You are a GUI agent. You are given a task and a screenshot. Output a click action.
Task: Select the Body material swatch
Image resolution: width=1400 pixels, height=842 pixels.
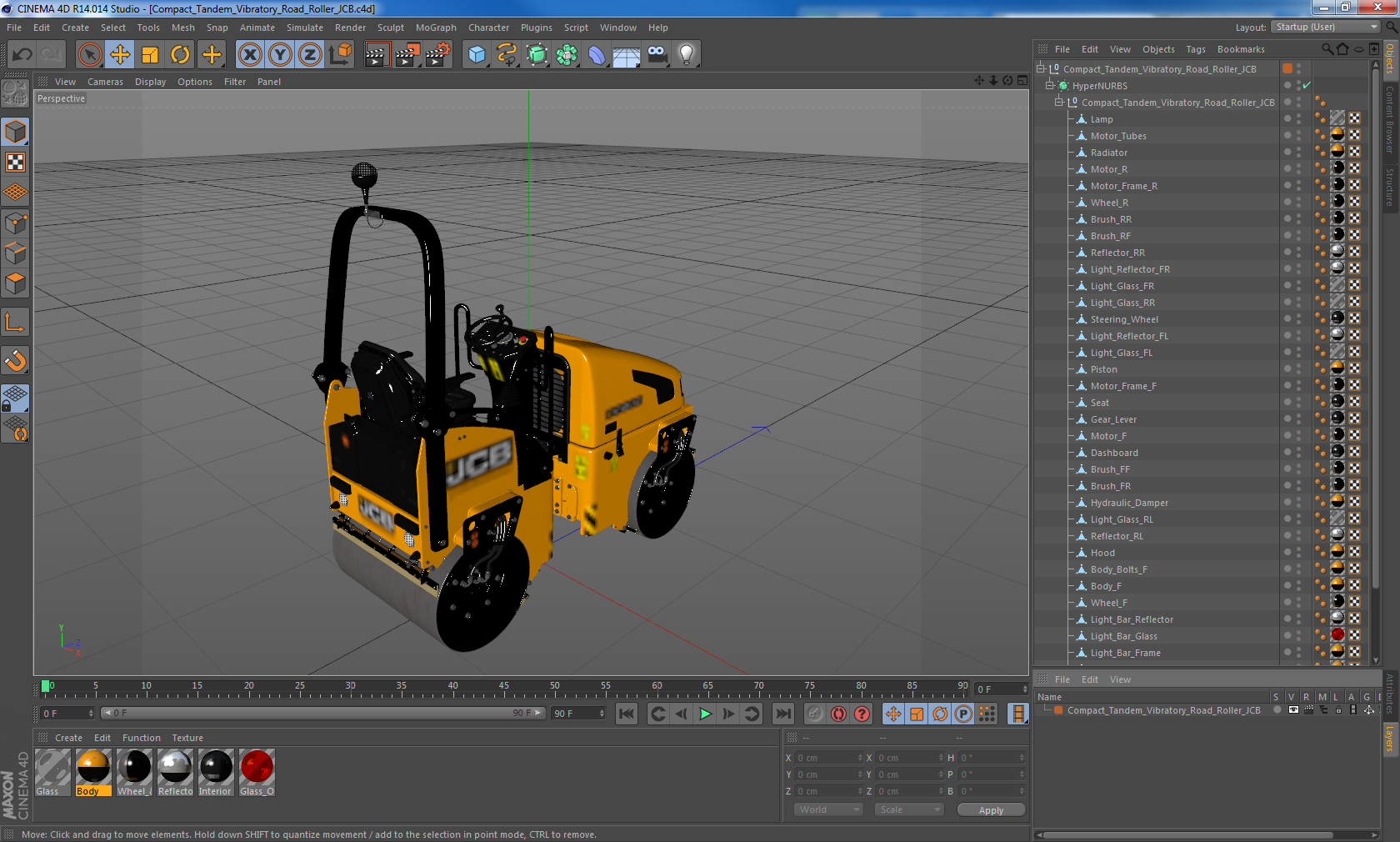pos(93,772)
